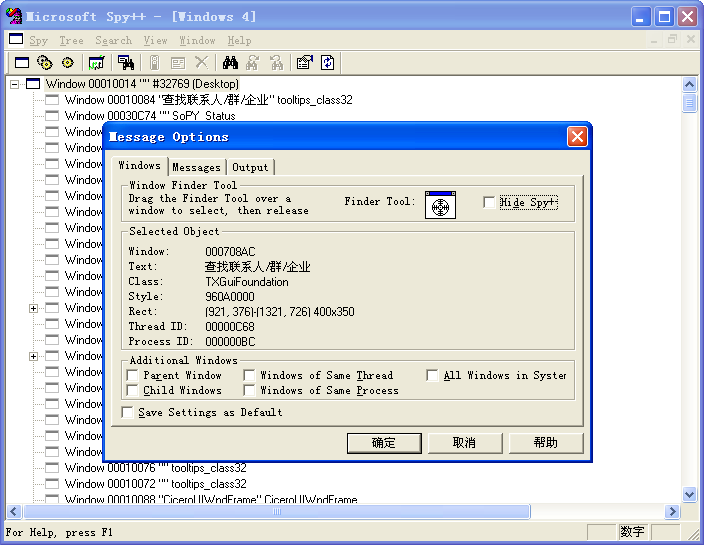Open the Threads view toolbar icon
704x545 pixels.
tap(68, 63)
